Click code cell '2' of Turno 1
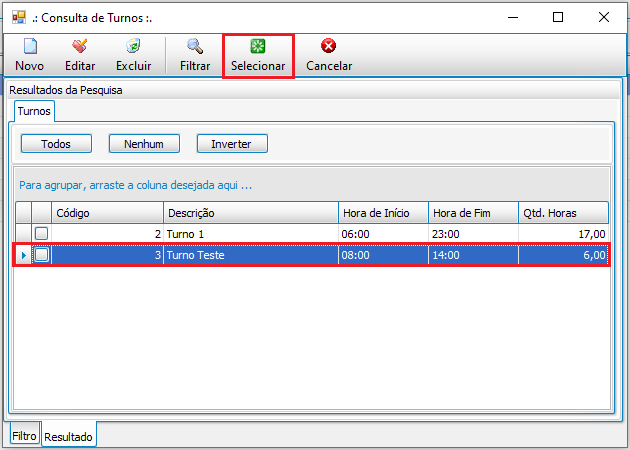Viewport: 630px width, 450px height. point(107,234)
